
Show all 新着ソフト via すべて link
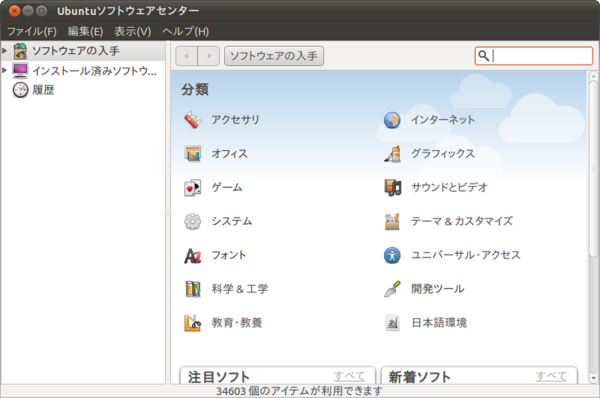click(x=551, y=376)
